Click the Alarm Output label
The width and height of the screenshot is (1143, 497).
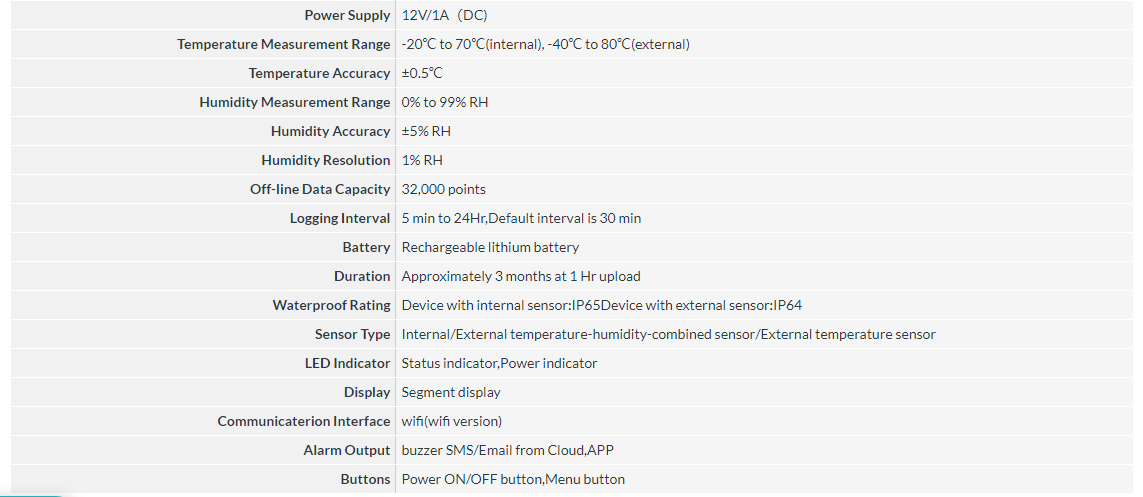tap(347, 450)
